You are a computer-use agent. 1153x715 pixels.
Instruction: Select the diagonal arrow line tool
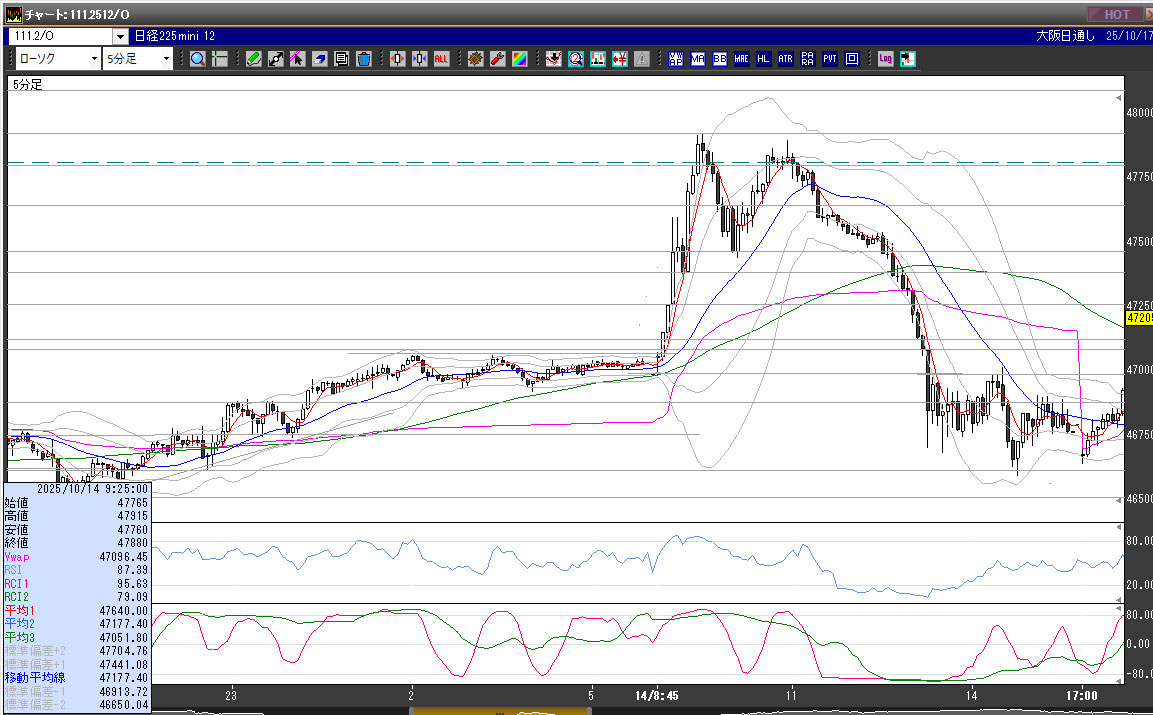coord(276,59)
